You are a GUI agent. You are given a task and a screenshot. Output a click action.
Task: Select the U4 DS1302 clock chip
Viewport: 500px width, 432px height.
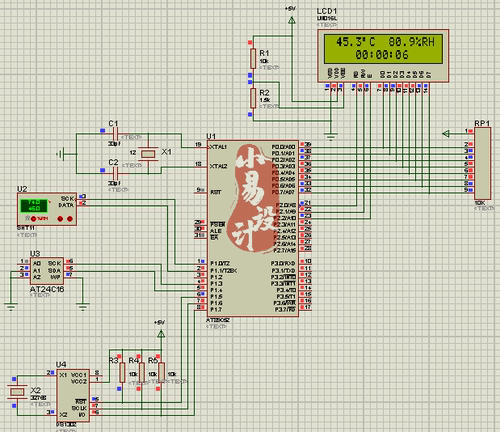[x=73, y=395]
